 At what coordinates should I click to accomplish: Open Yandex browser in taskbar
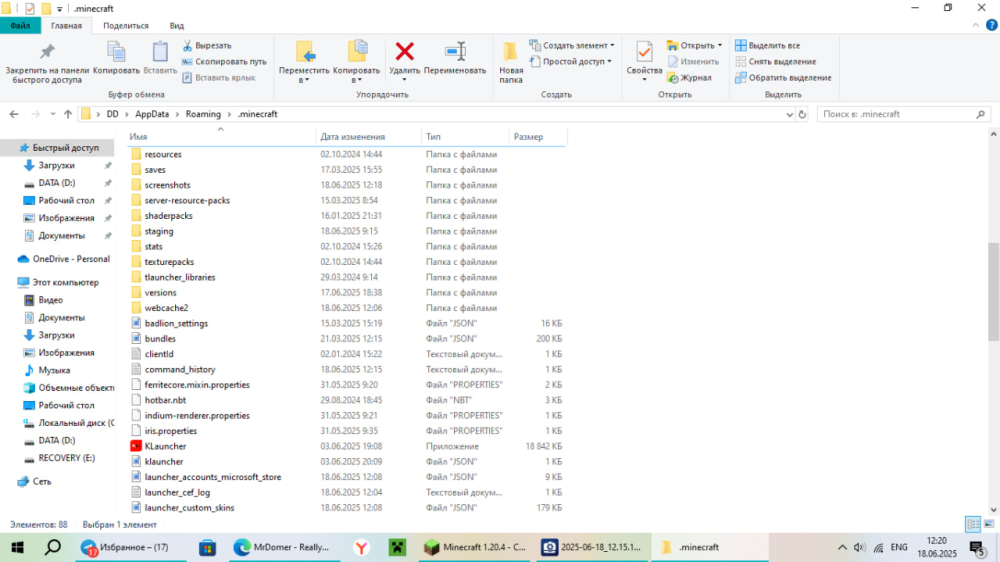click(362, 547)
